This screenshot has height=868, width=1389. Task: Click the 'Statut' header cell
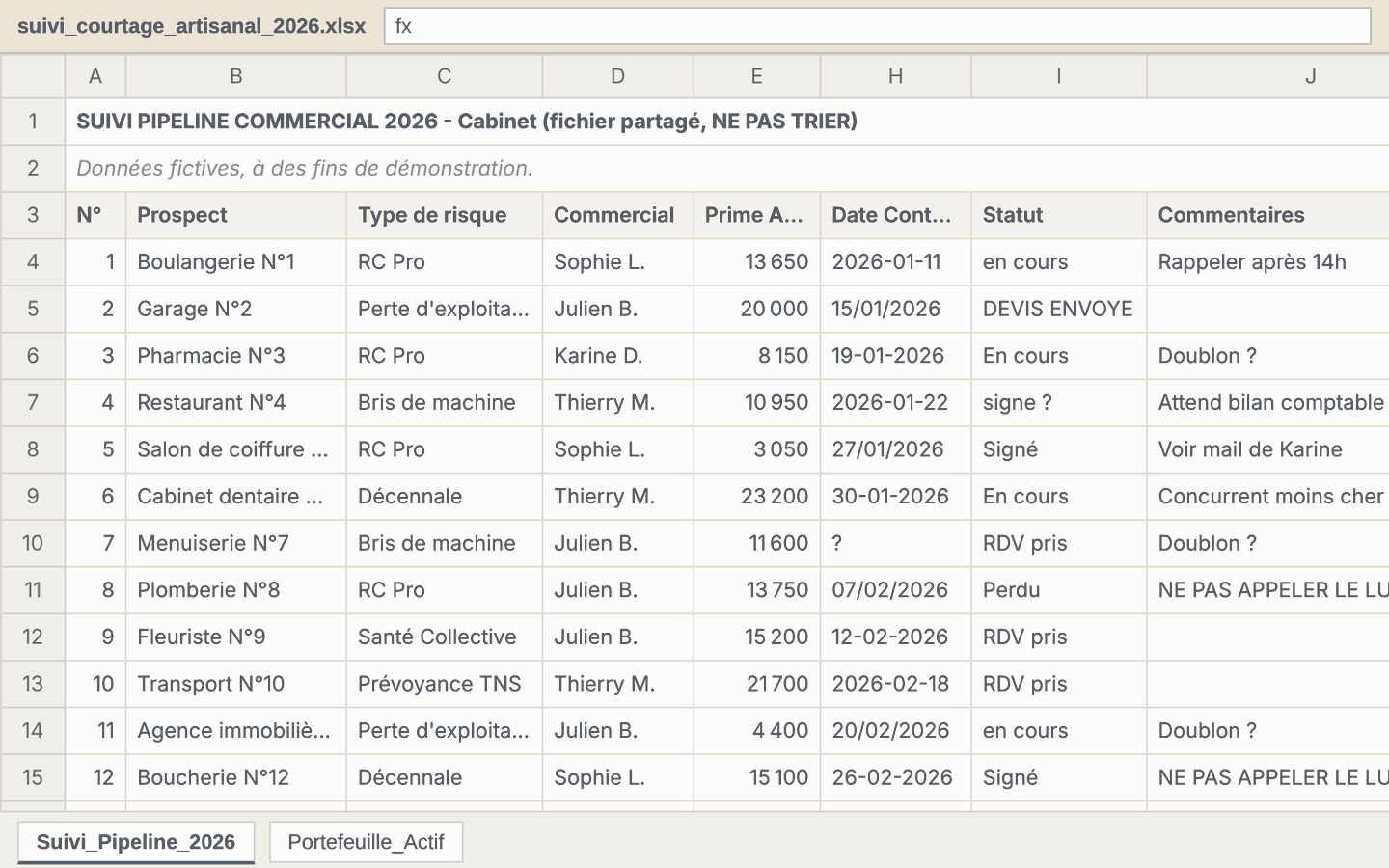pos(1059,215)
